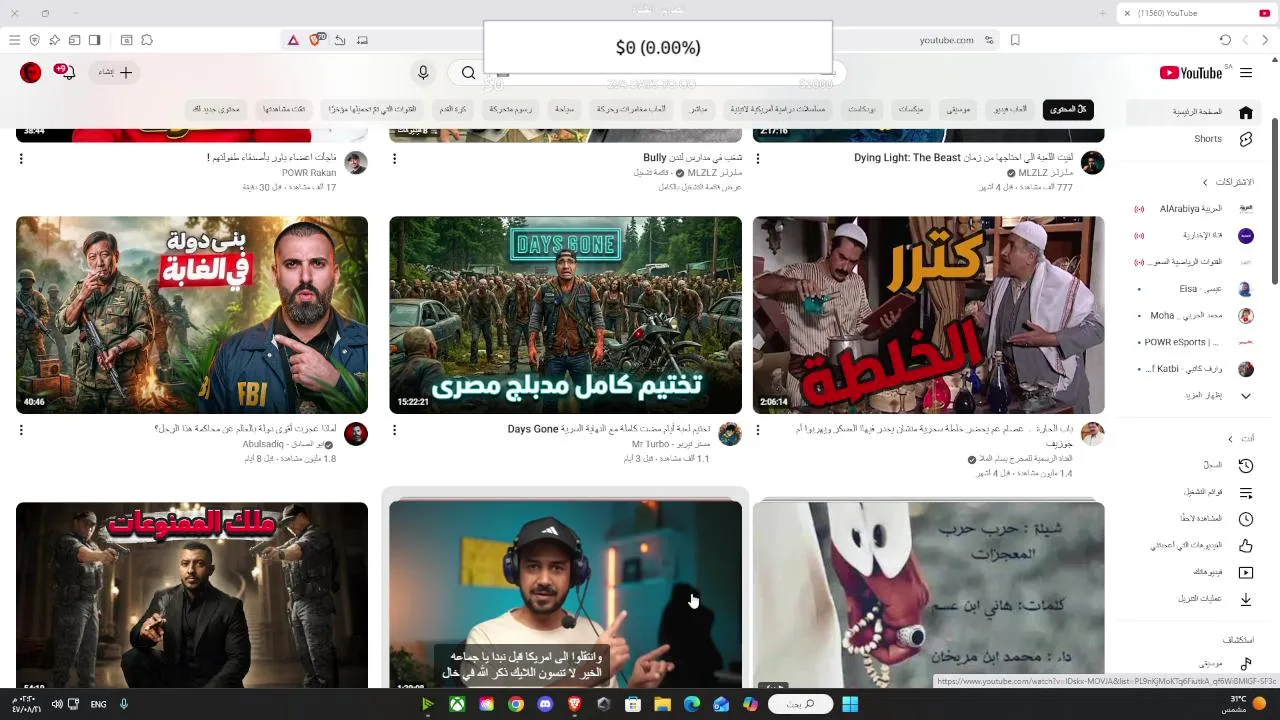Select the video games filter chip
The image size is (1280, 720).
[1010, 109]
